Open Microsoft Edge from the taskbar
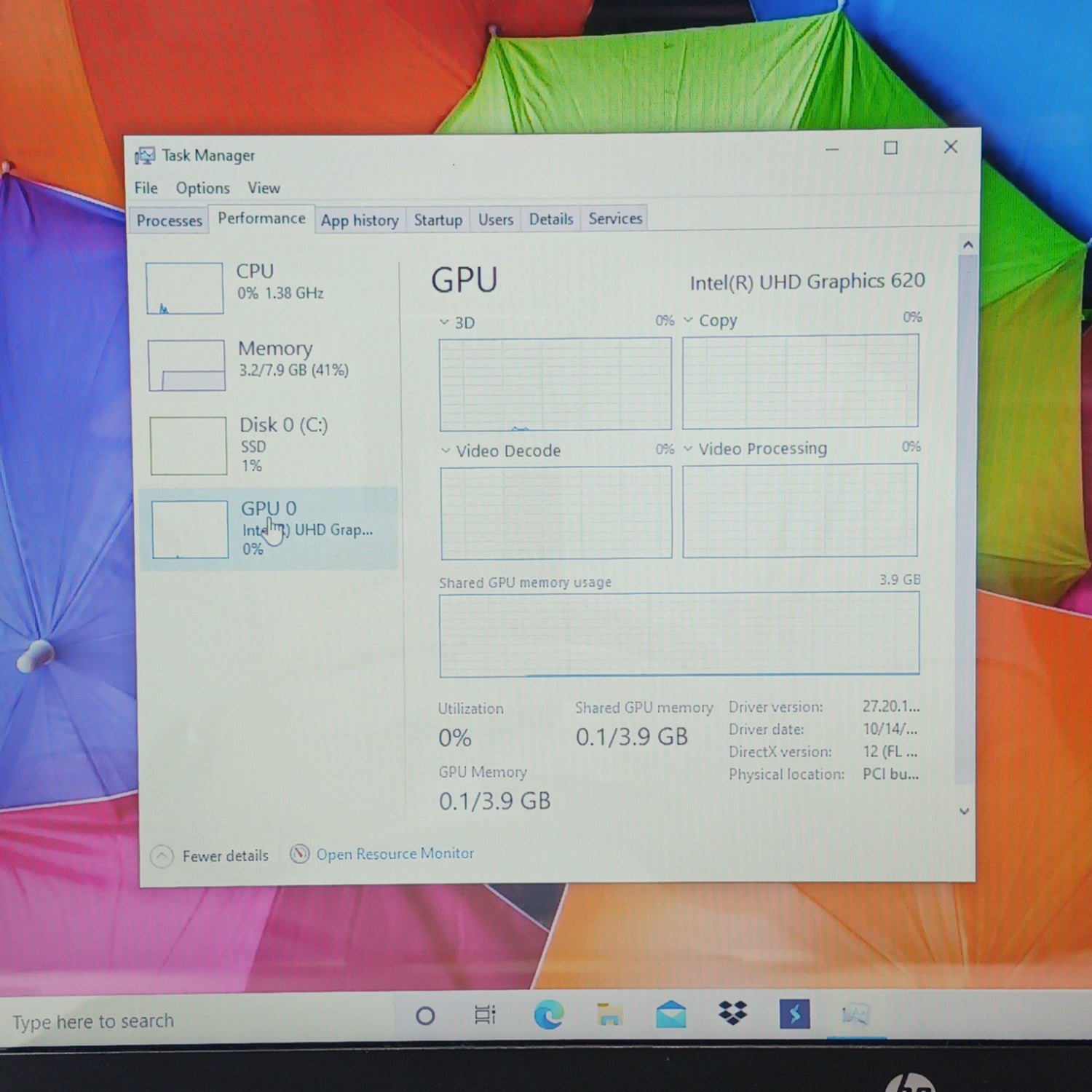Image resolution: width=1092 pixels, height=1092 pixels. point(548,1014)
